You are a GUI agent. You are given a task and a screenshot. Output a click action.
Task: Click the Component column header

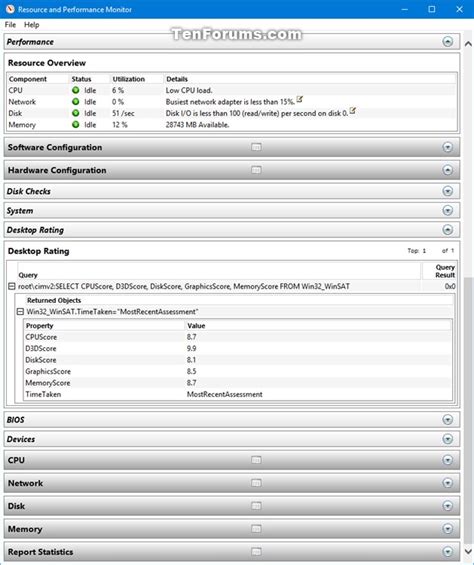click(28, 79)
